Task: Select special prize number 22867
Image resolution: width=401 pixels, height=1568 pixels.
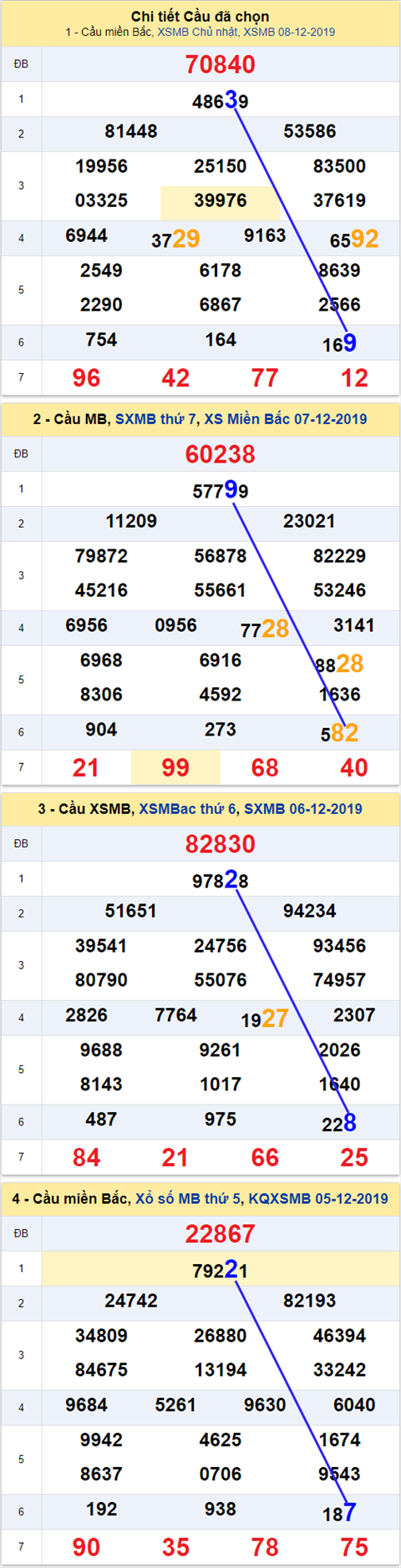Action: point(221,1234)
